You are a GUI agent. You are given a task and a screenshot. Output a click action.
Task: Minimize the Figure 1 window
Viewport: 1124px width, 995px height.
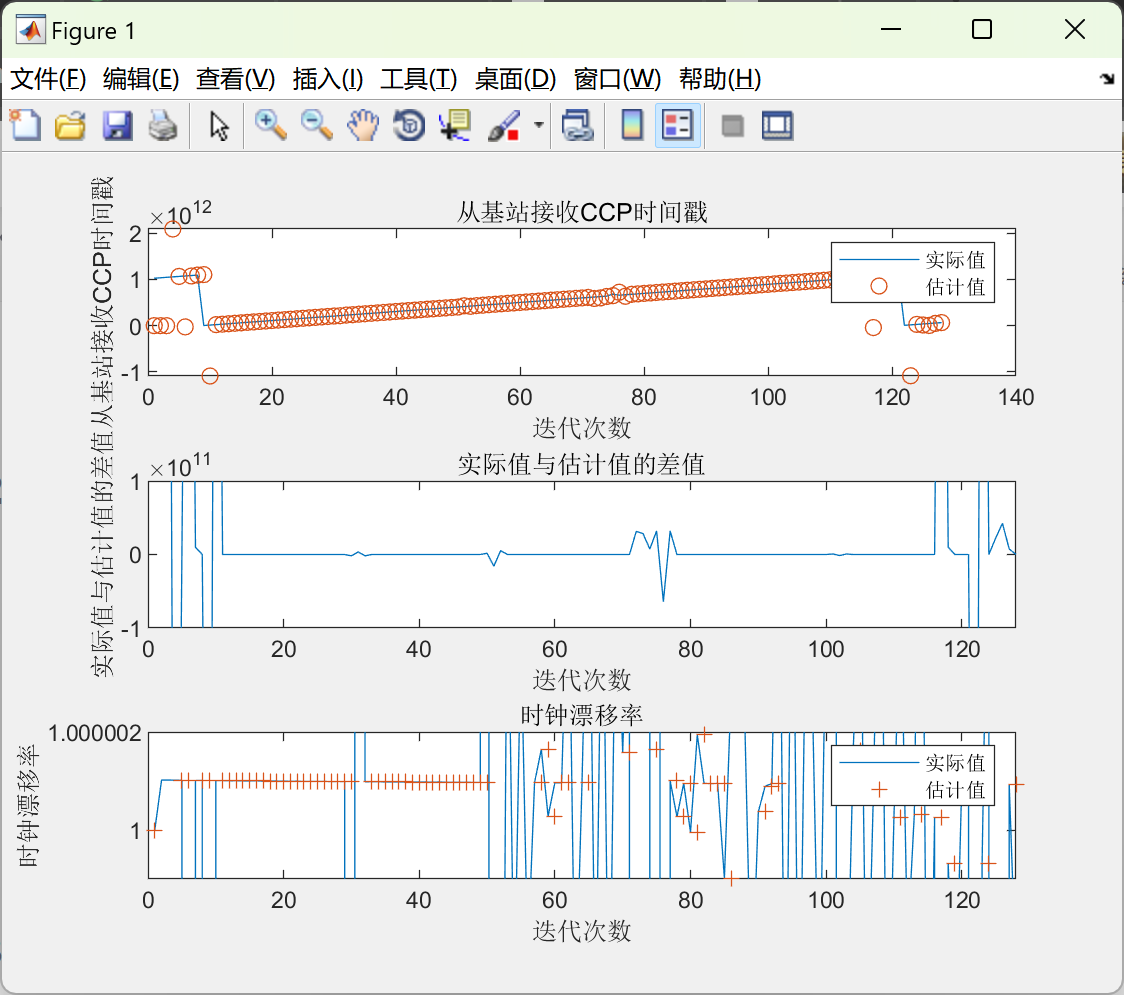(x=890, y=29)
